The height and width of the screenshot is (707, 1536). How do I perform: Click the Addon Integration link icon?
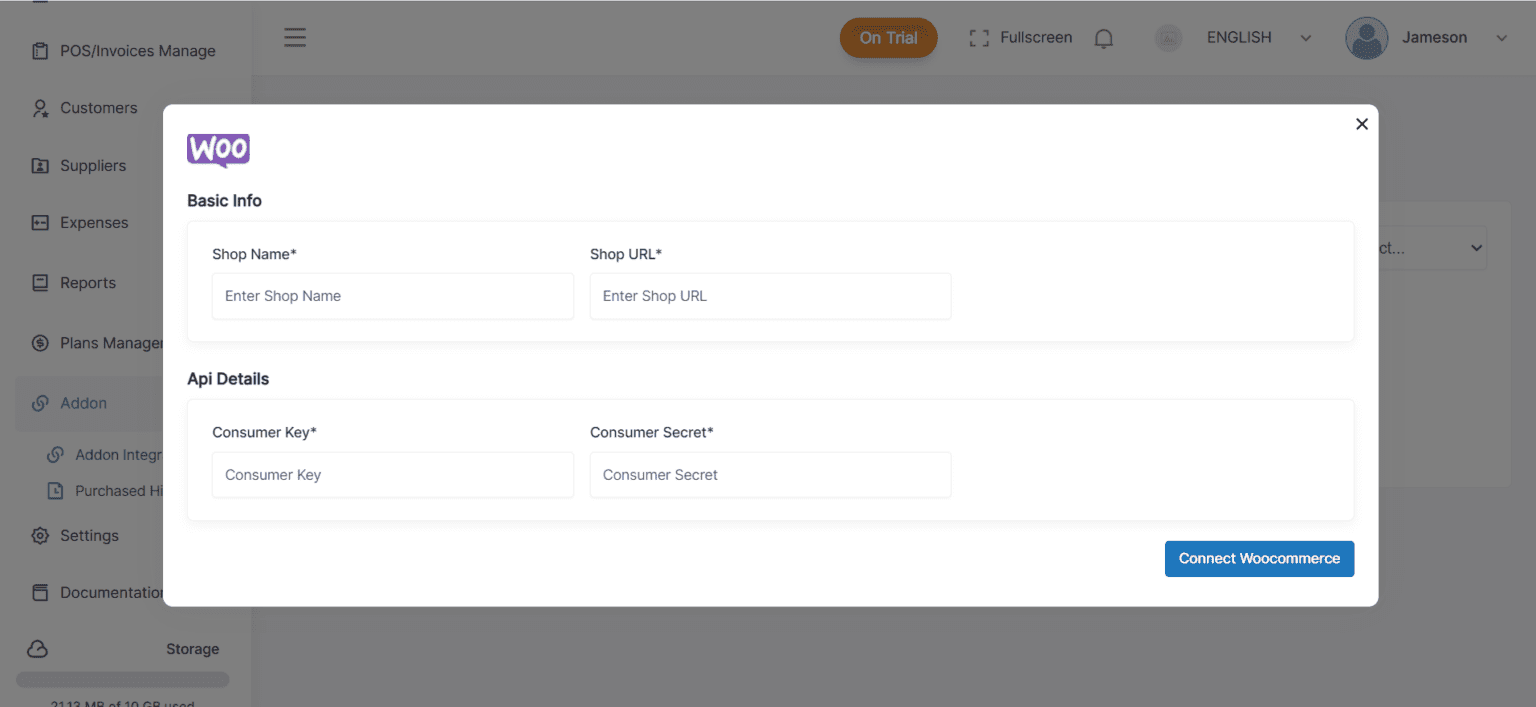(56, 455)
